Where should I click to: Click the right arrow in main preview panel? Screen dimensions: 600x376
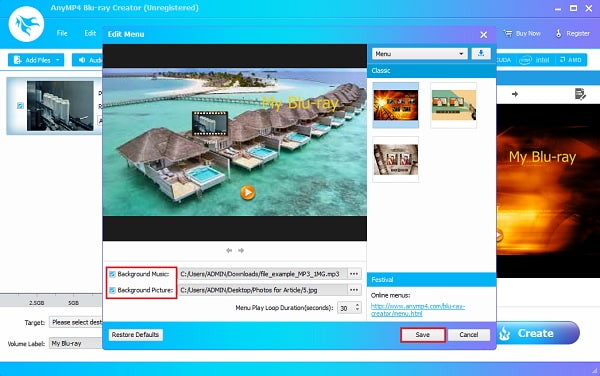pyautogui.click(x=515, y=94)
